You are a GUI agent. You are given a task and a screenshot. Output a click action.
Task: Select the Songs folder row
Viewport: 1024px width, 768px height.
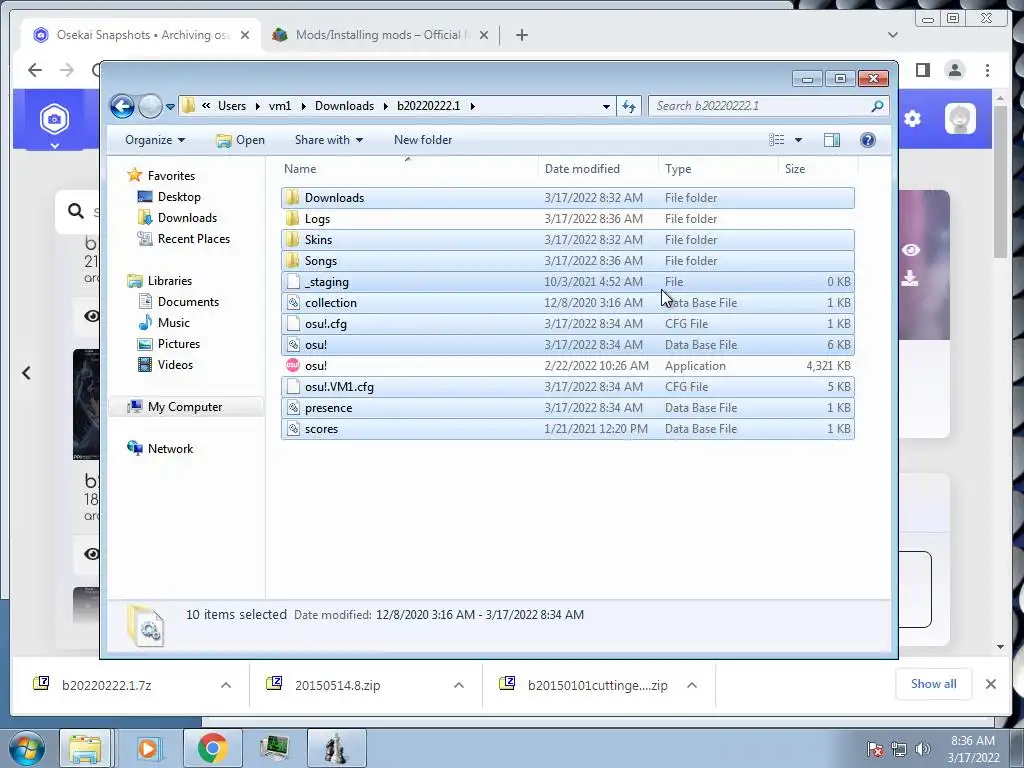point(568,261)
